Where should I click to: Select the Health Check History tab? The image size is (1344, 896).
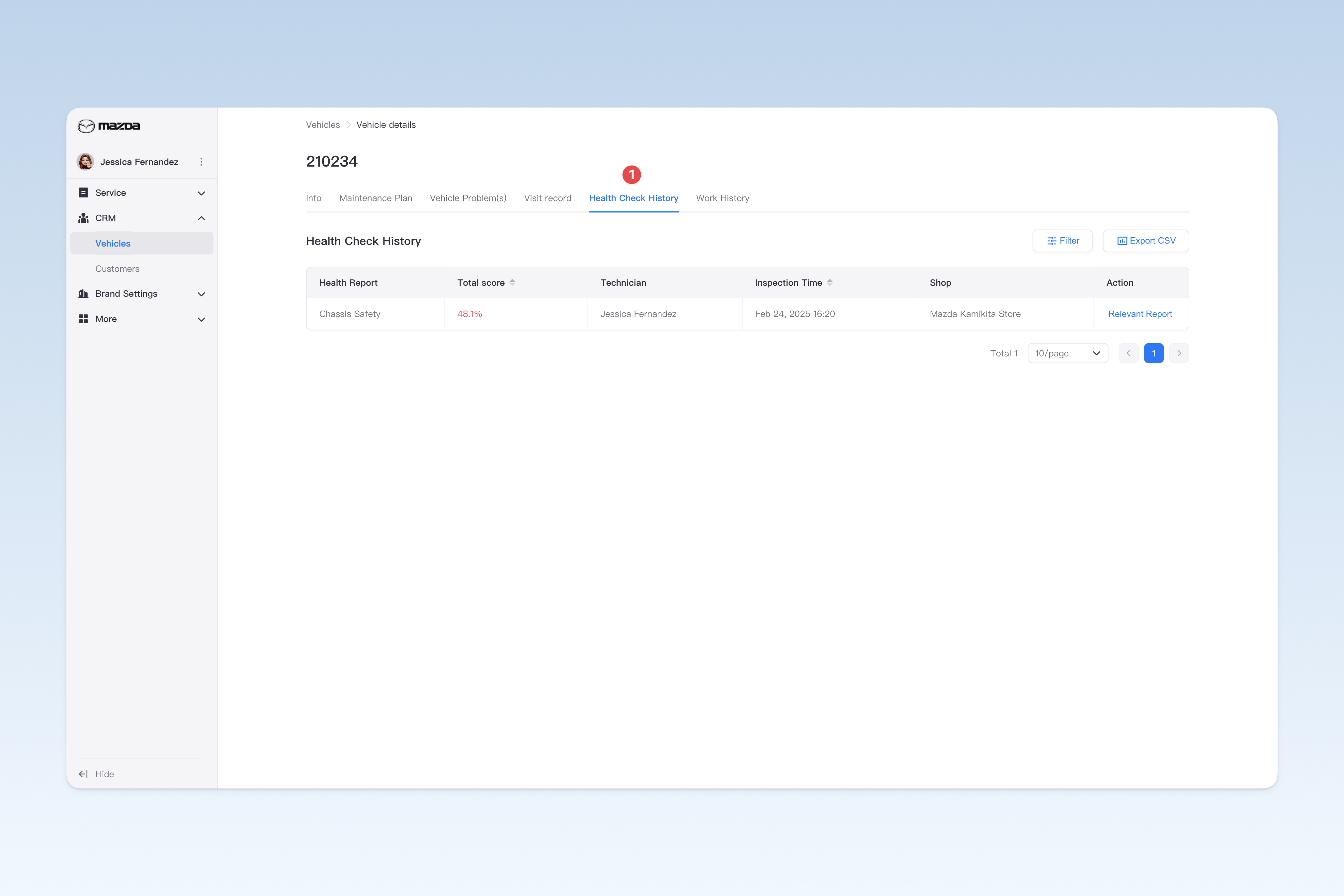click(x=633, y=198)
